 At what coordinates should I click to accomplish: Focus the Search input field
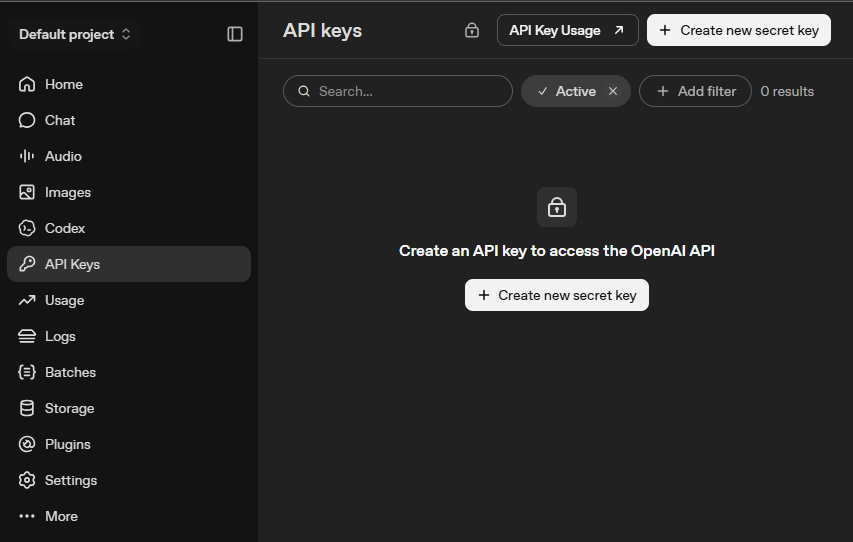[398, 91]
